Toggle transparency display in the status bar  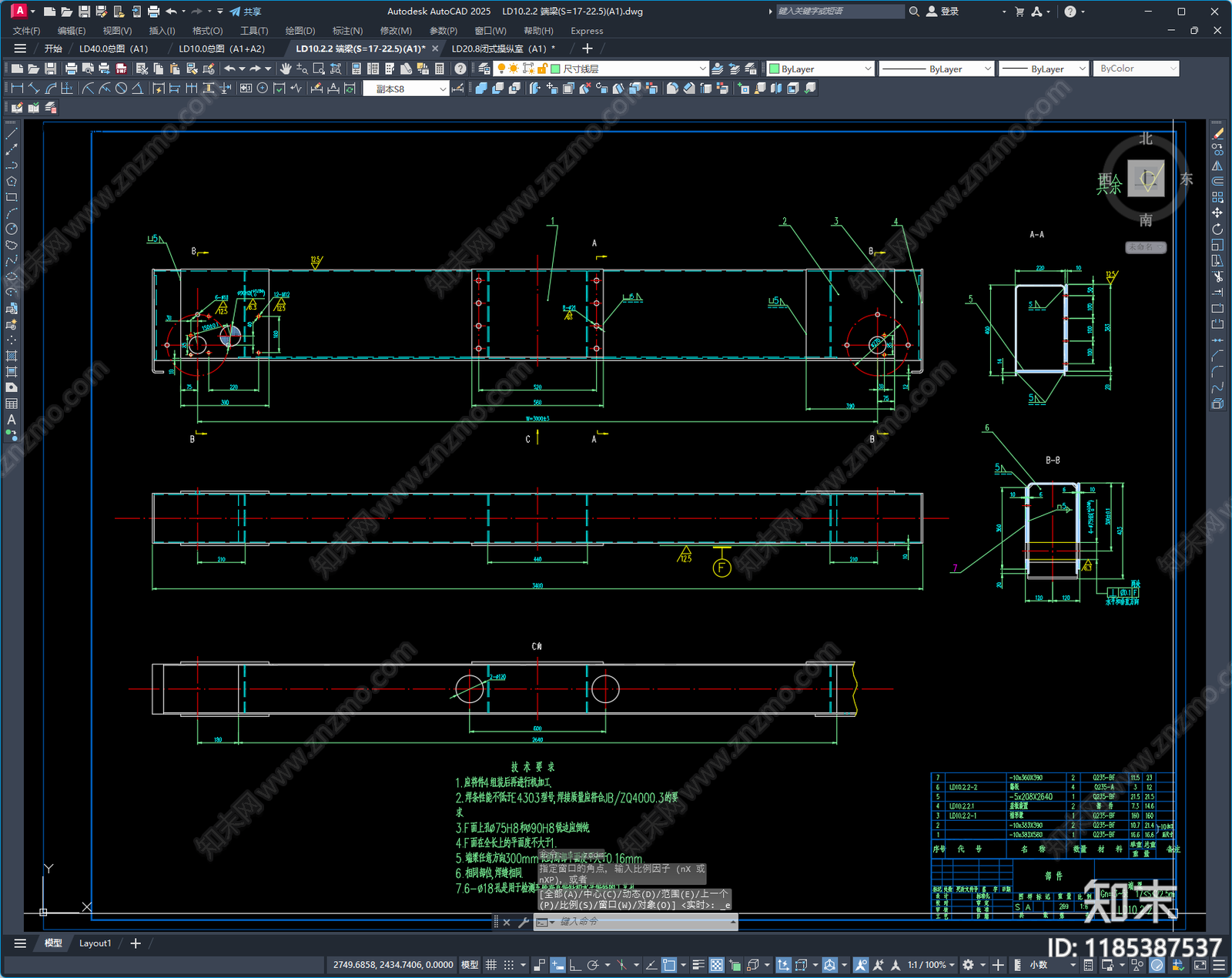716,965
